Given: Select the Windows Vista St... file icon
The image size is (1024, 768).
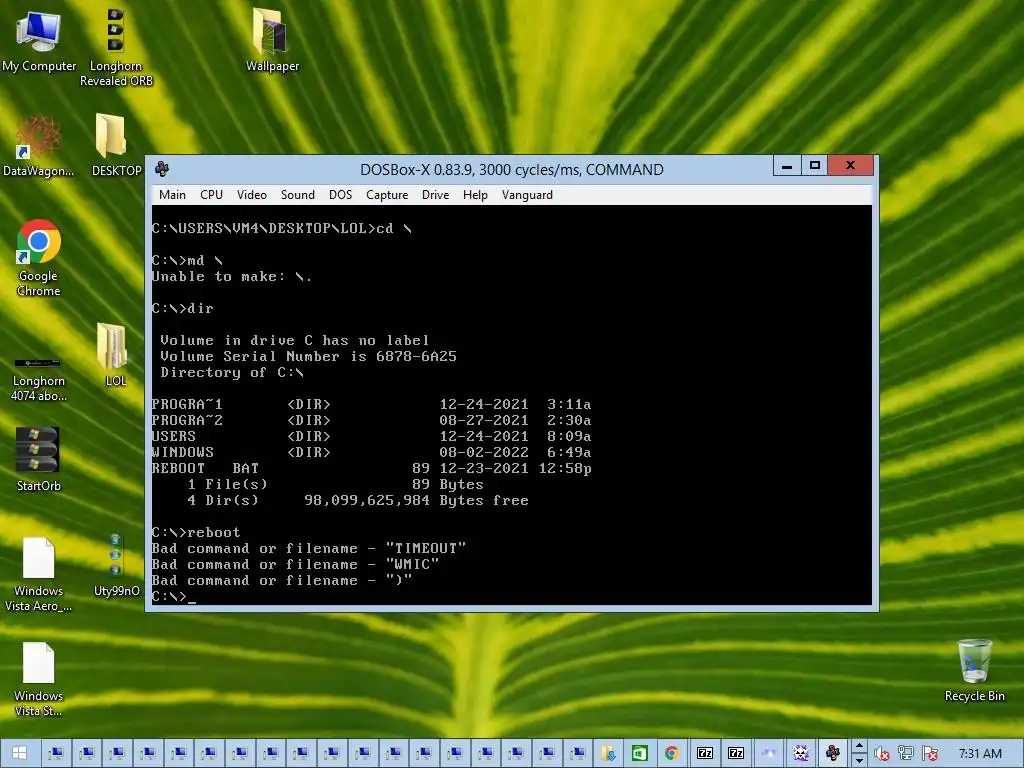Looking at the screenshot, I should click(x=39, y=679).
